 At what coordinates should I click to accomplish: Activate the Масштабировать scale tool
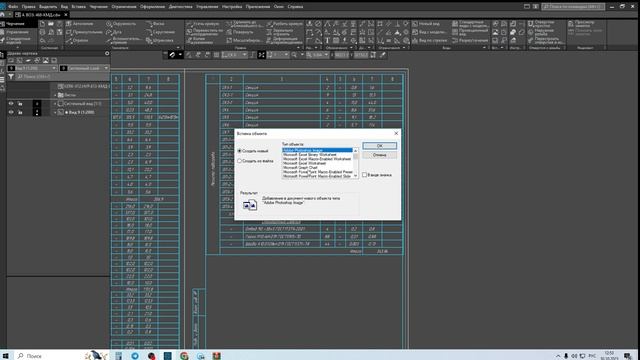tap(244, 40)
